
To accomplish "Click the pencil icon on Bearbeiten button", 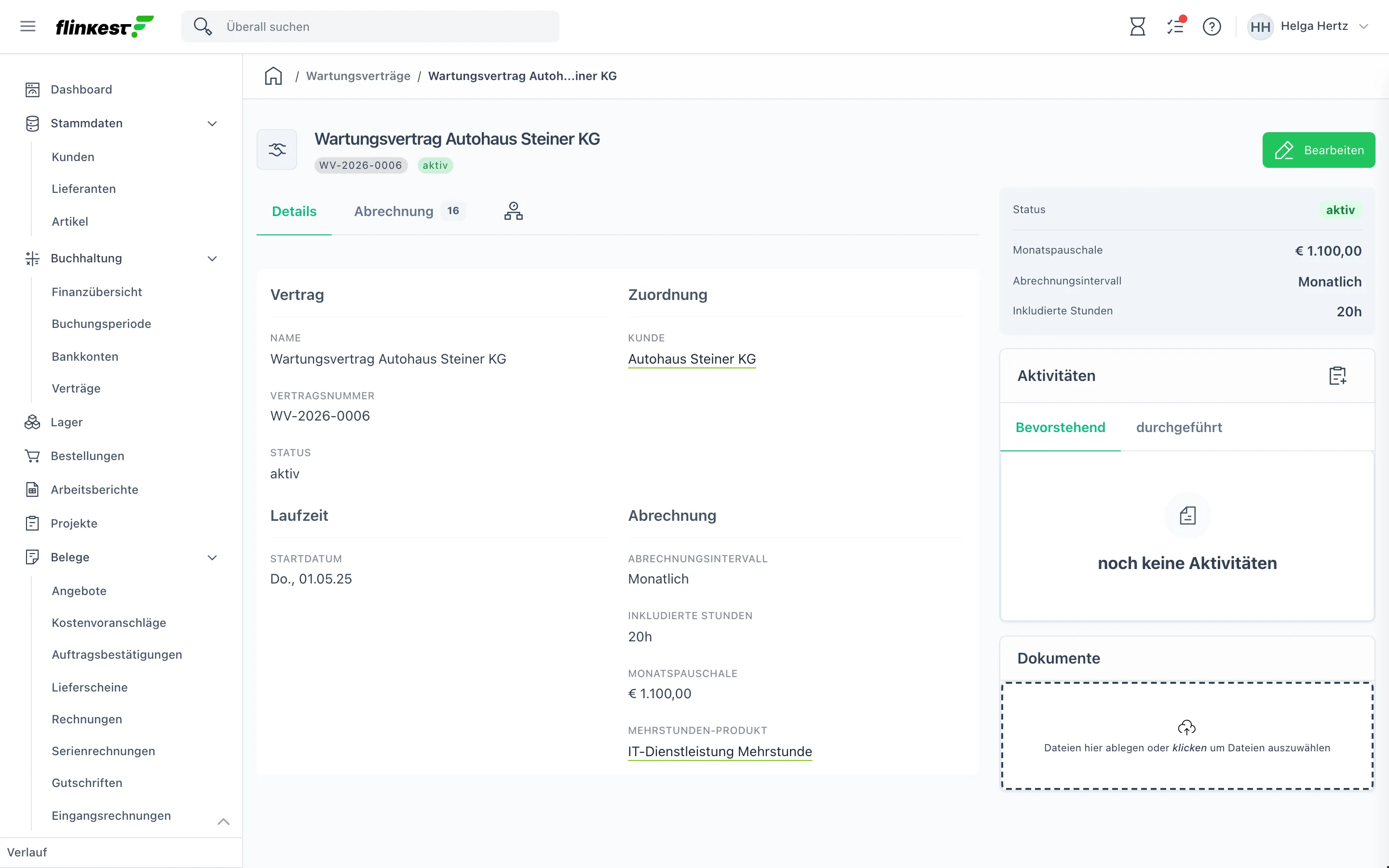I will point(1284,150).
